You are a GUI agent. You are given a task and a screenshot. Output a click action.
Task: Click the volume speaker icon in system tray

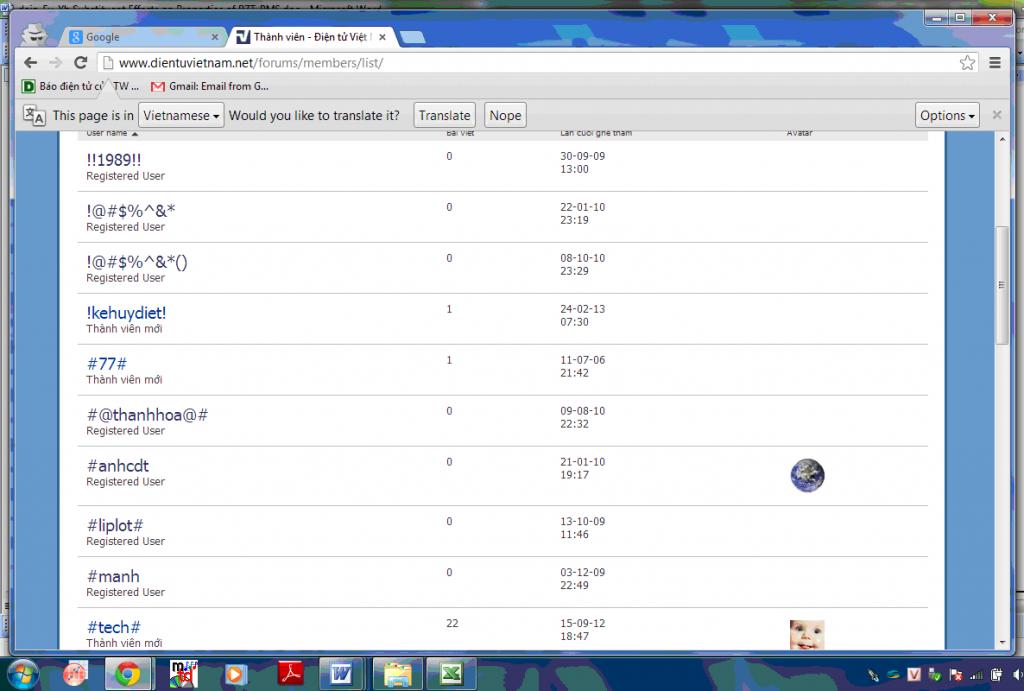pyautogui.click(x=1017, y=675)
